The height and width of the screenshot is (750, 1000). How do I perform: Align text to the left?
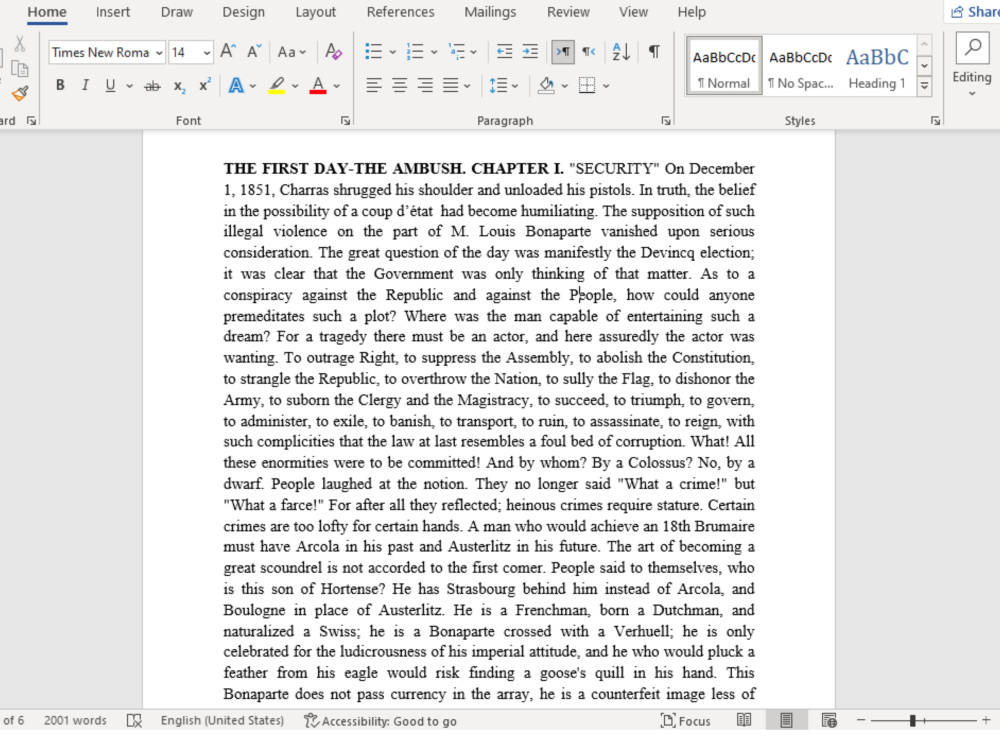point(374,85)
